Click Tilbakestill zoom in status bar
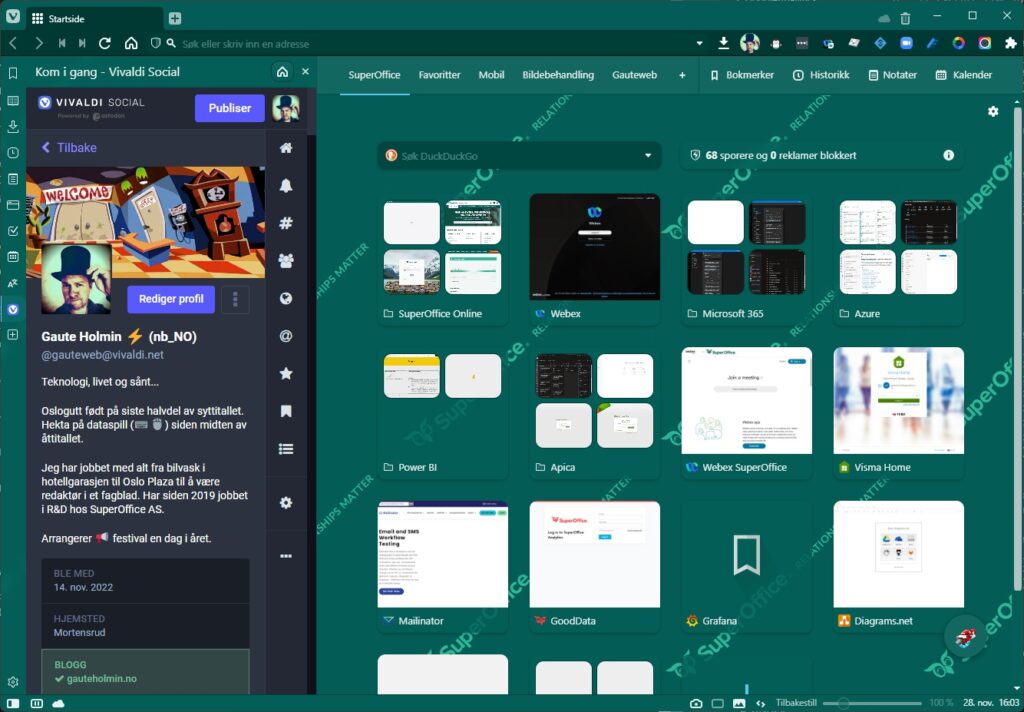Viewport: 1024px width, 712px height. pyautogui.click(x=796, y=703)
